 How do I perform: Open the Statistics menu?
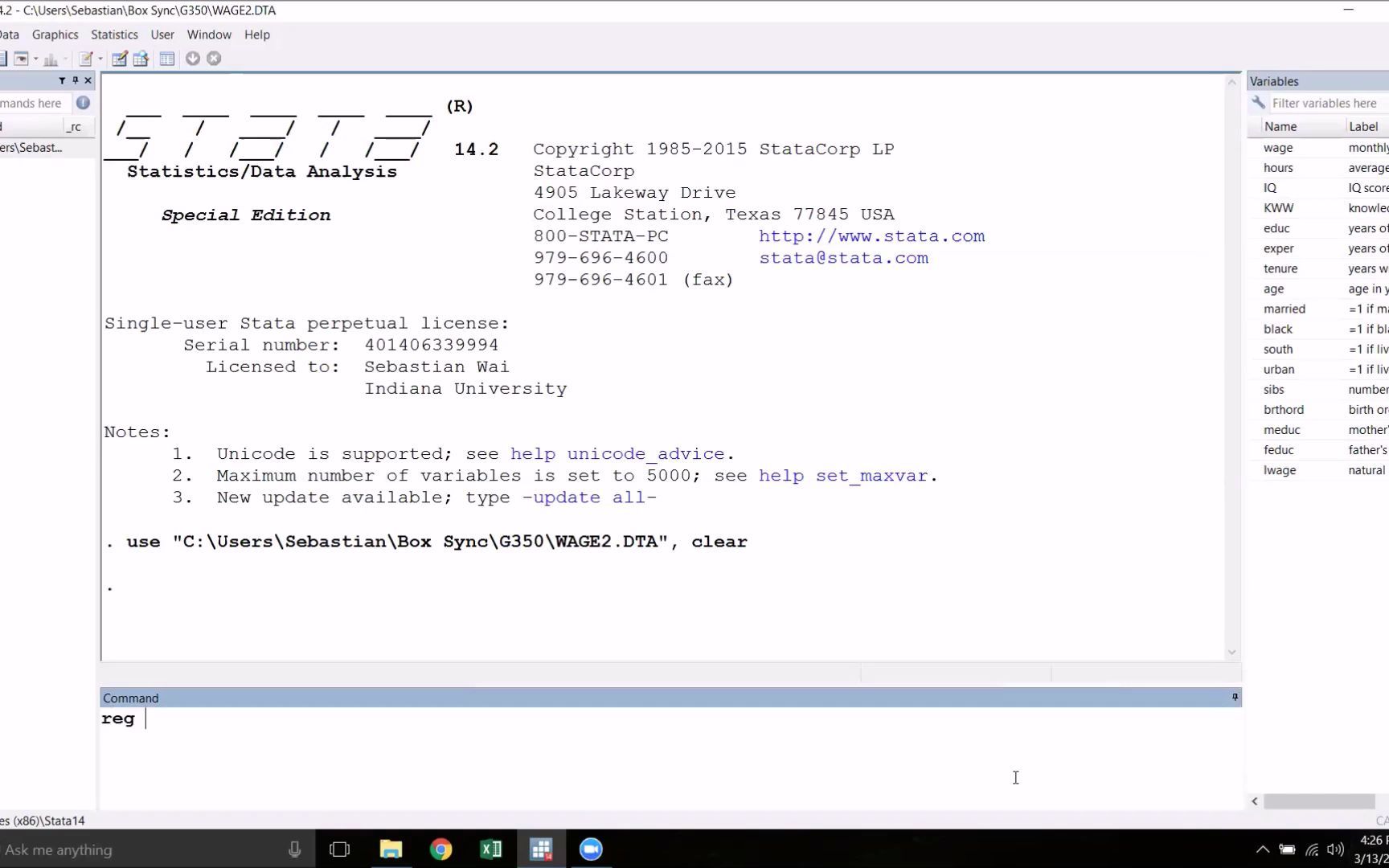[x=114, y=35]
